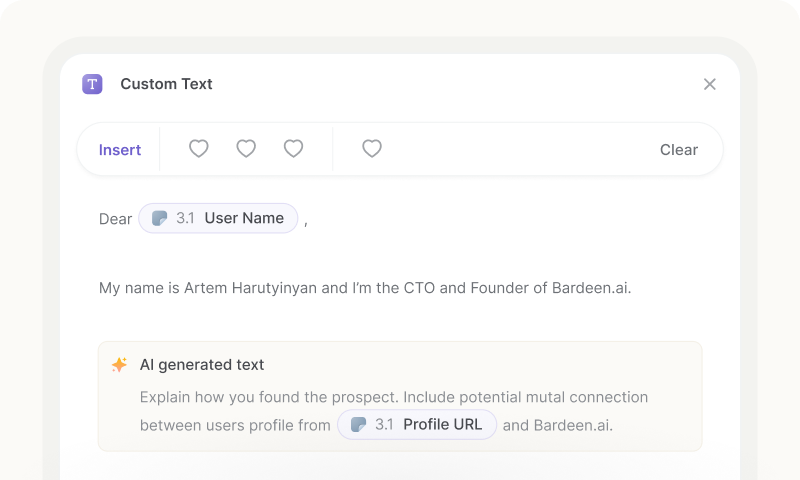Viewport: 800px width, 480px height.
Task: Click the "Dear" greeting text
Action: pos(115,219)
